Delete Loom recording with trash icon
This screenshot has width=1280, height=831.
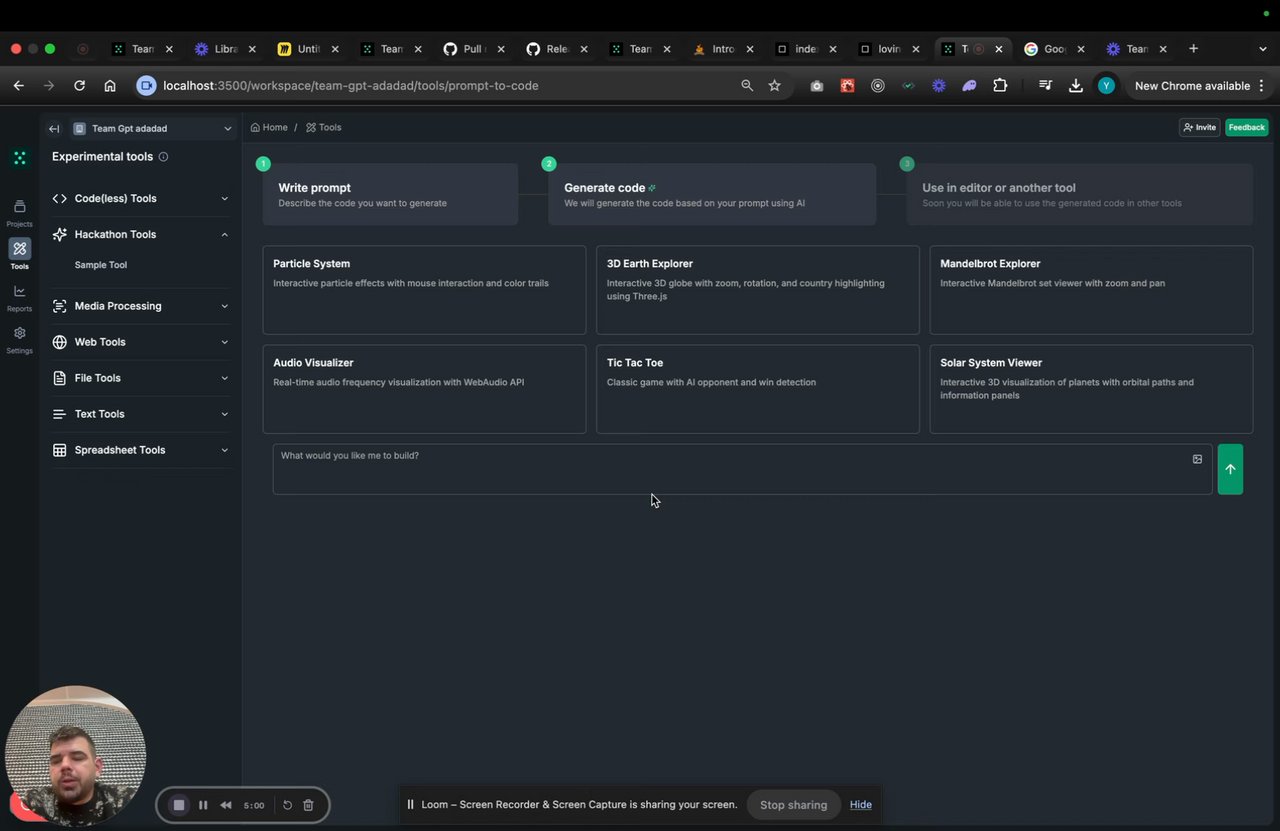308,805
